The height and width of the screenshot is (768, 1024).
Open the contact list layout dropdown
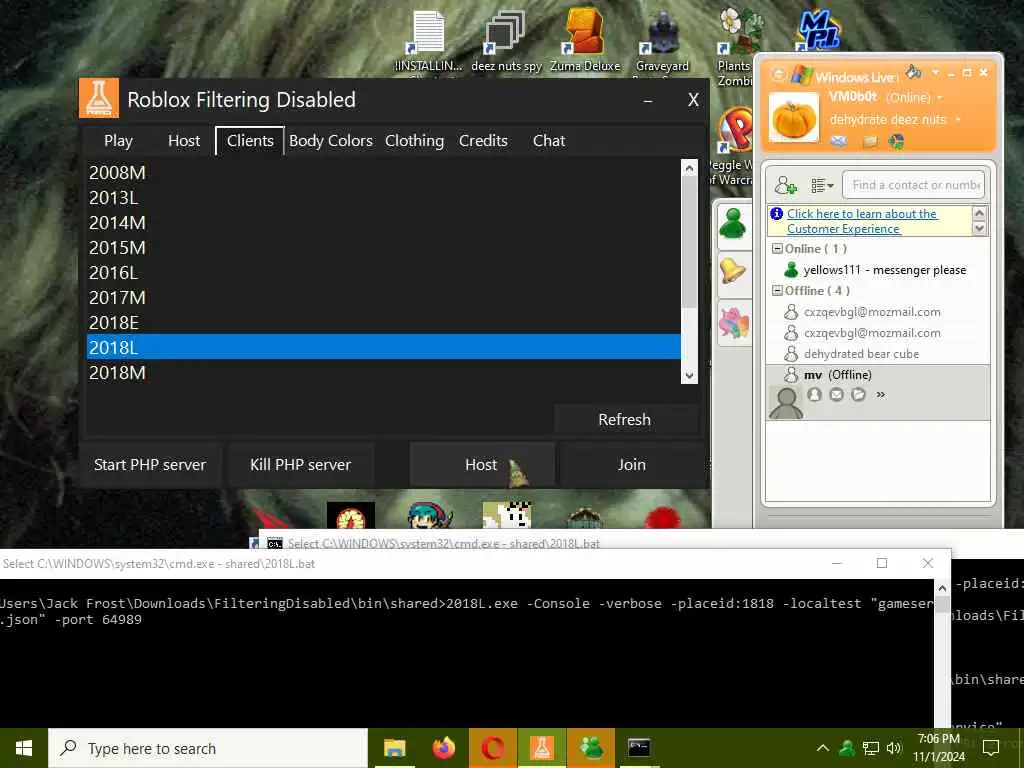822,185
